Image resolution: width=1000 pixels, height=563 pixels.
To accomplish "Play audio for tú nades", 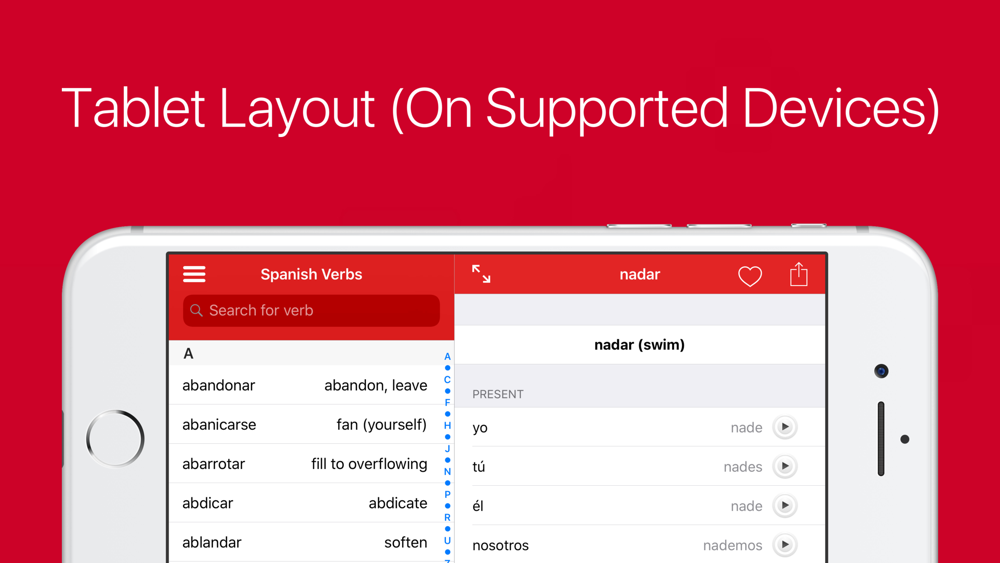I will click(785, 467).
